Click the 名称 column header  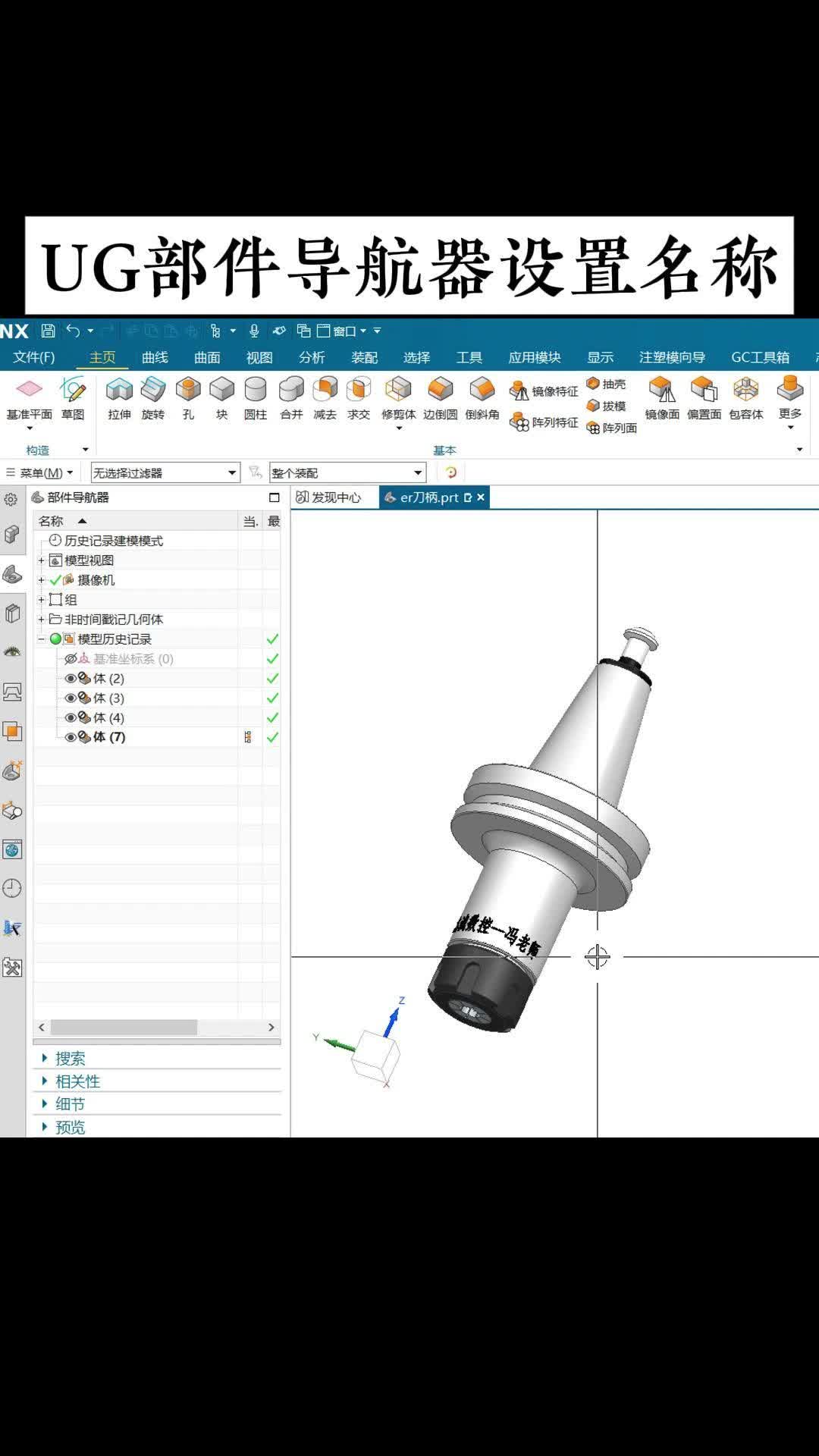tap(52, 521)
